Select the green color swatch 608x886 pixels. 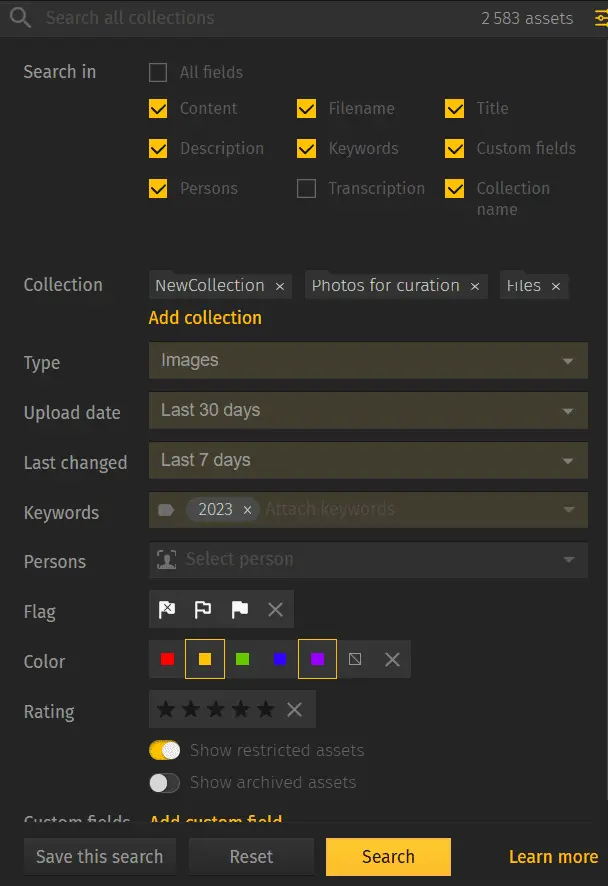[x=240, y=659]
